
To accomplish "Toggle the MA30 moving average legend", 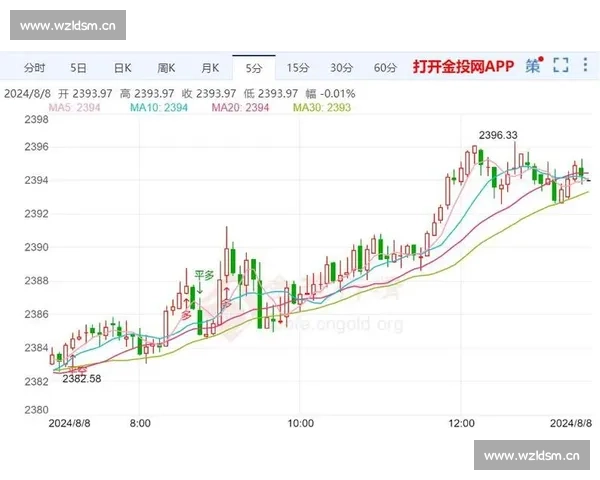I will point(324,107).
